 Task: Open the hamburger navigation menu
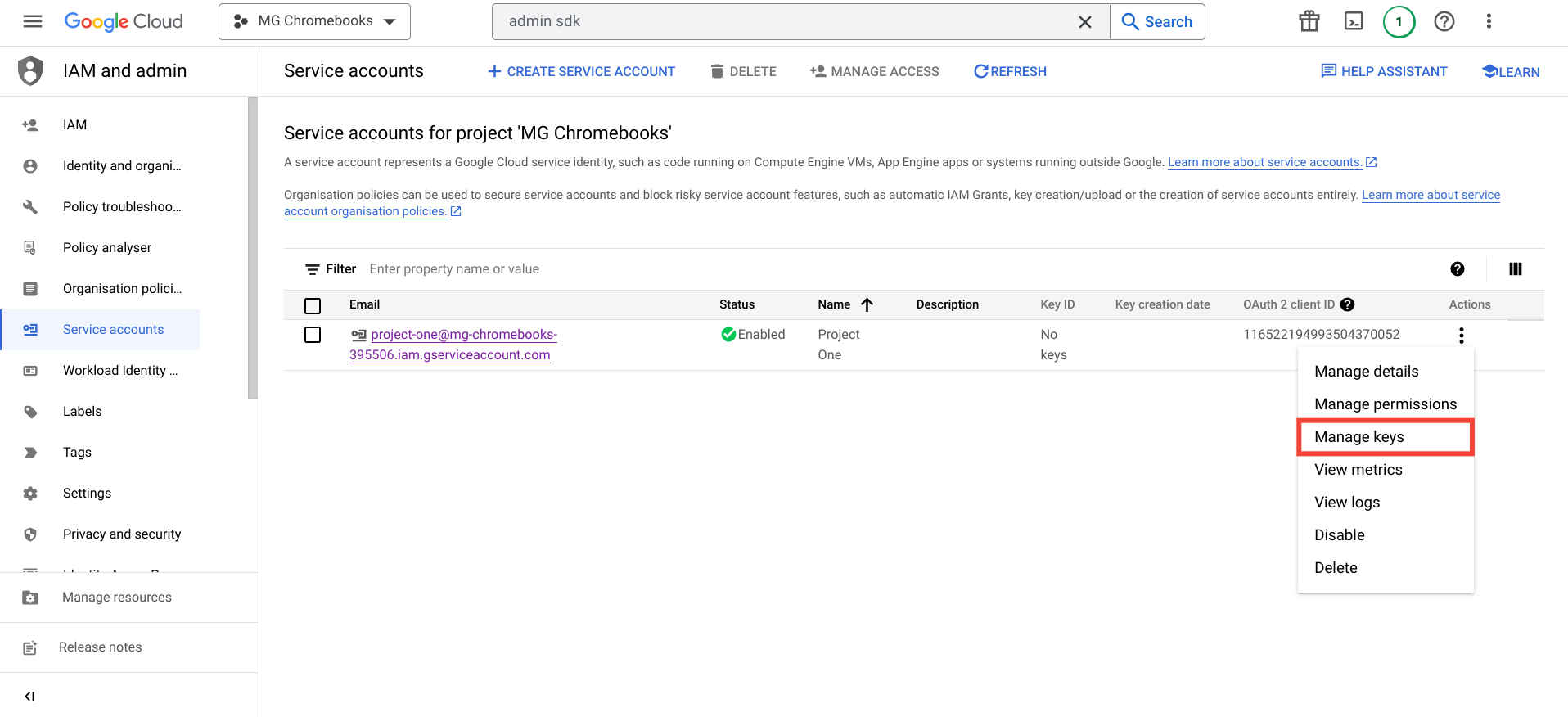33,21
